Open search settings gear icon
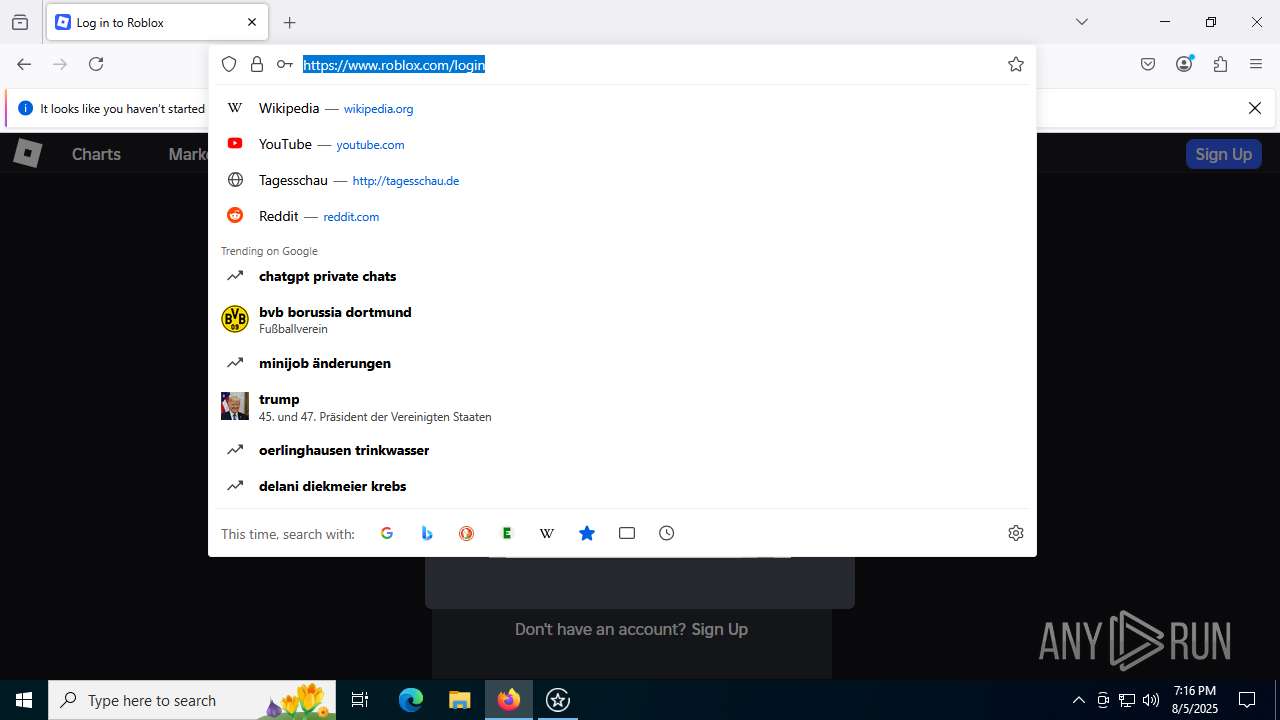Screen dimensions: 1280x720 1016,533
